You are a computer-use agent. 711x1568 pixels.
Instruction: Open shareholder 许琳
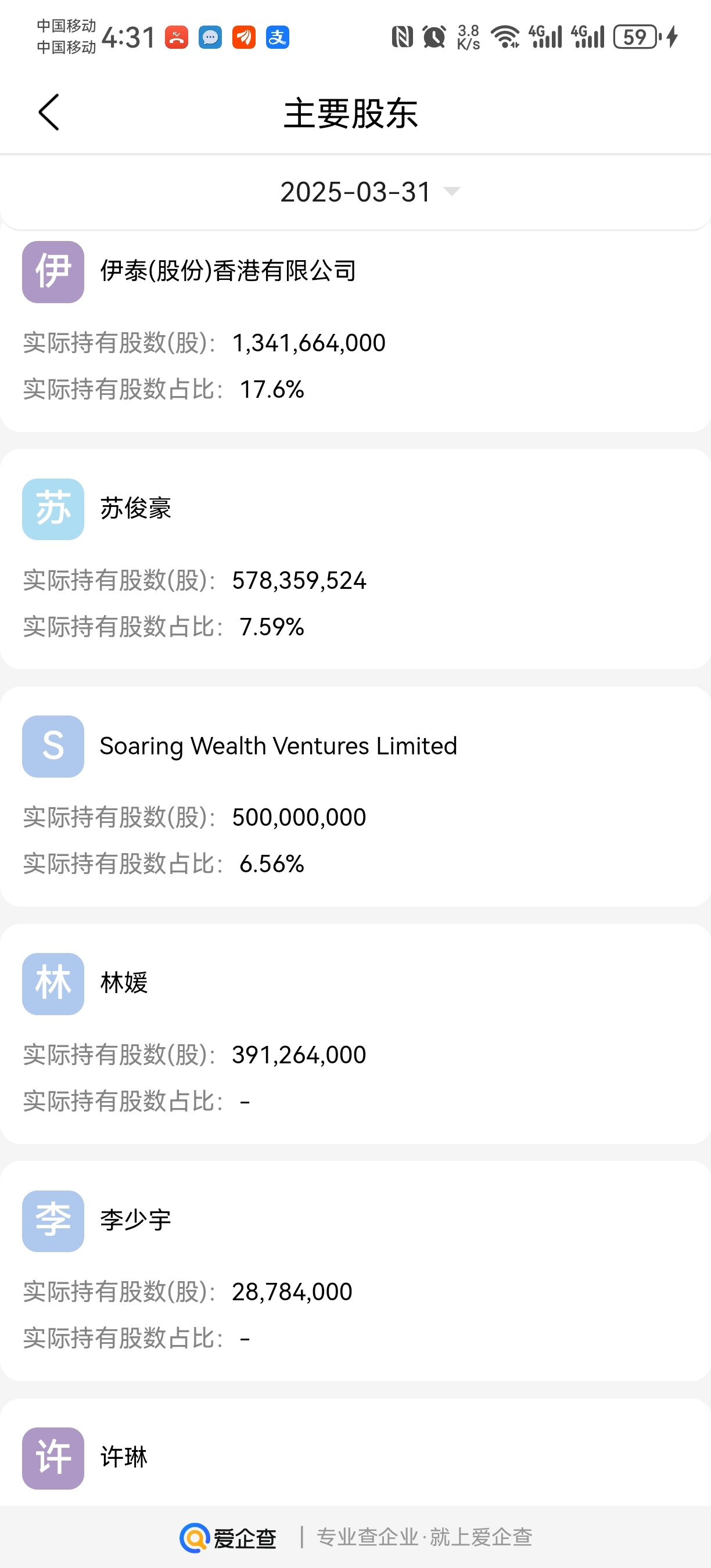click(124, 1458)
